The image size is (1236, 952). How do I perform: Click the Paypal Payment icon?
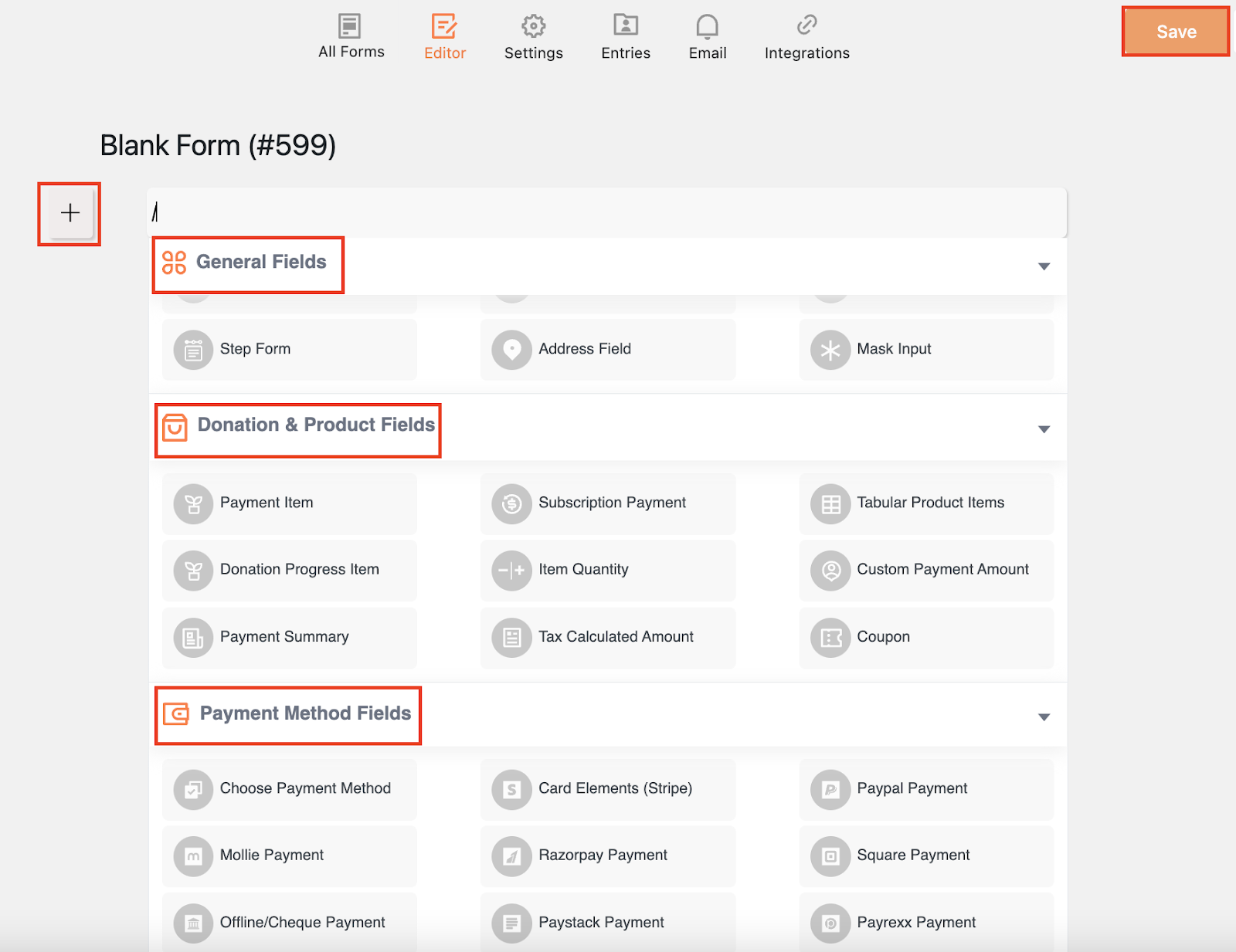[830, 790]
